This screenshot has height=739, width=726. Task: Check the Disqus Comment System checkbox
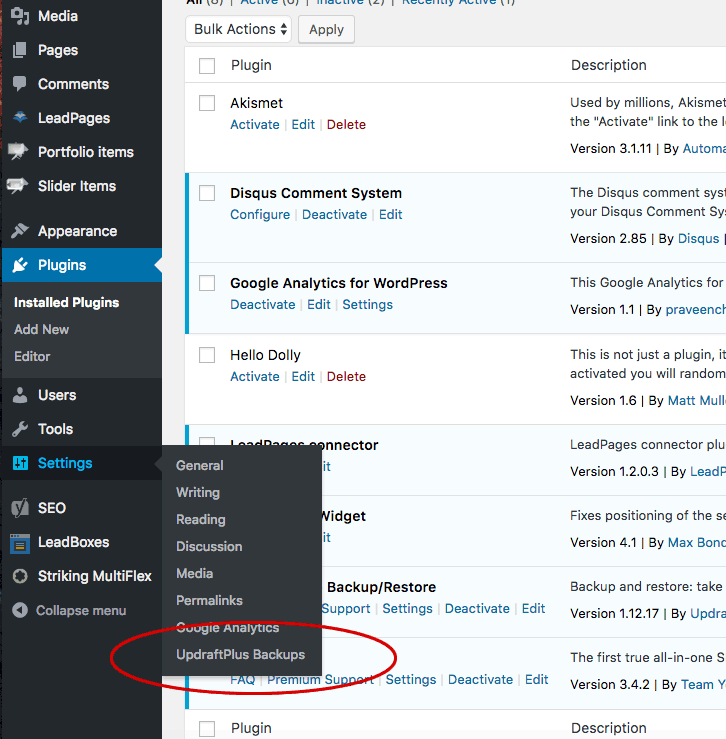point(207,193)
